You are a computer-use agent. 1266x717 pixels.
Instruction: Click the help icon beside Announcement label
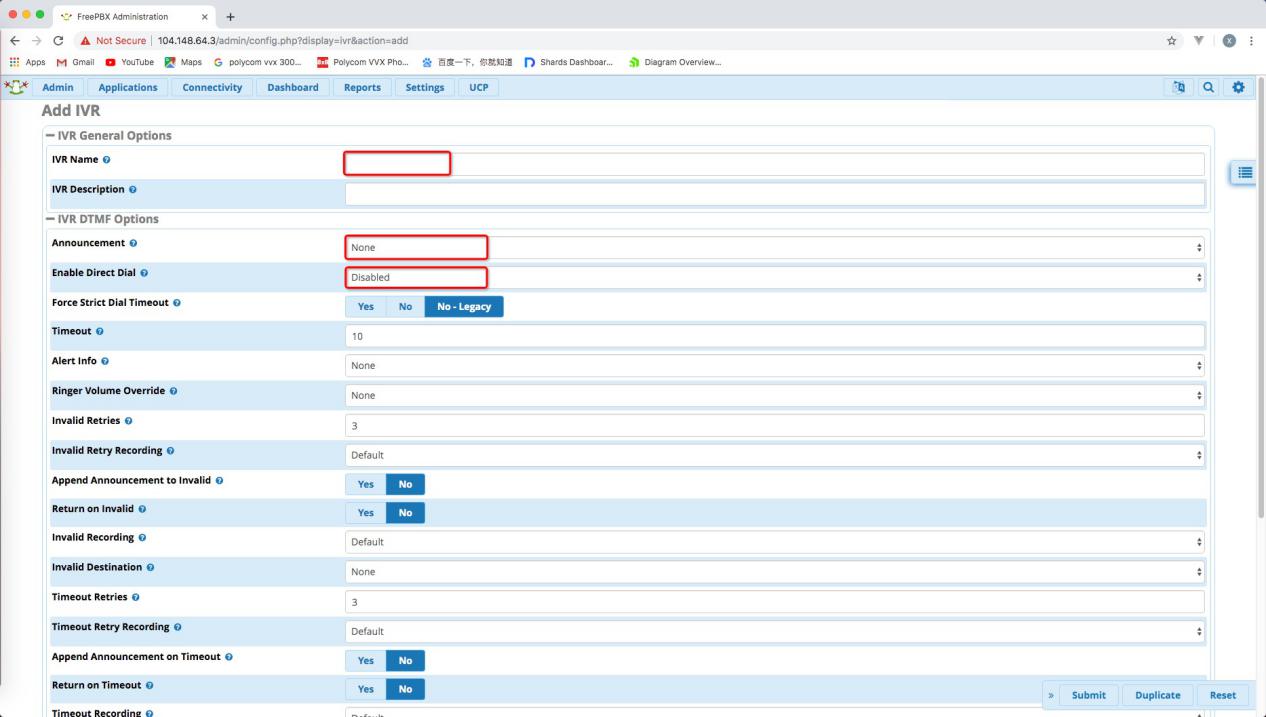click(x=134, y=243)
